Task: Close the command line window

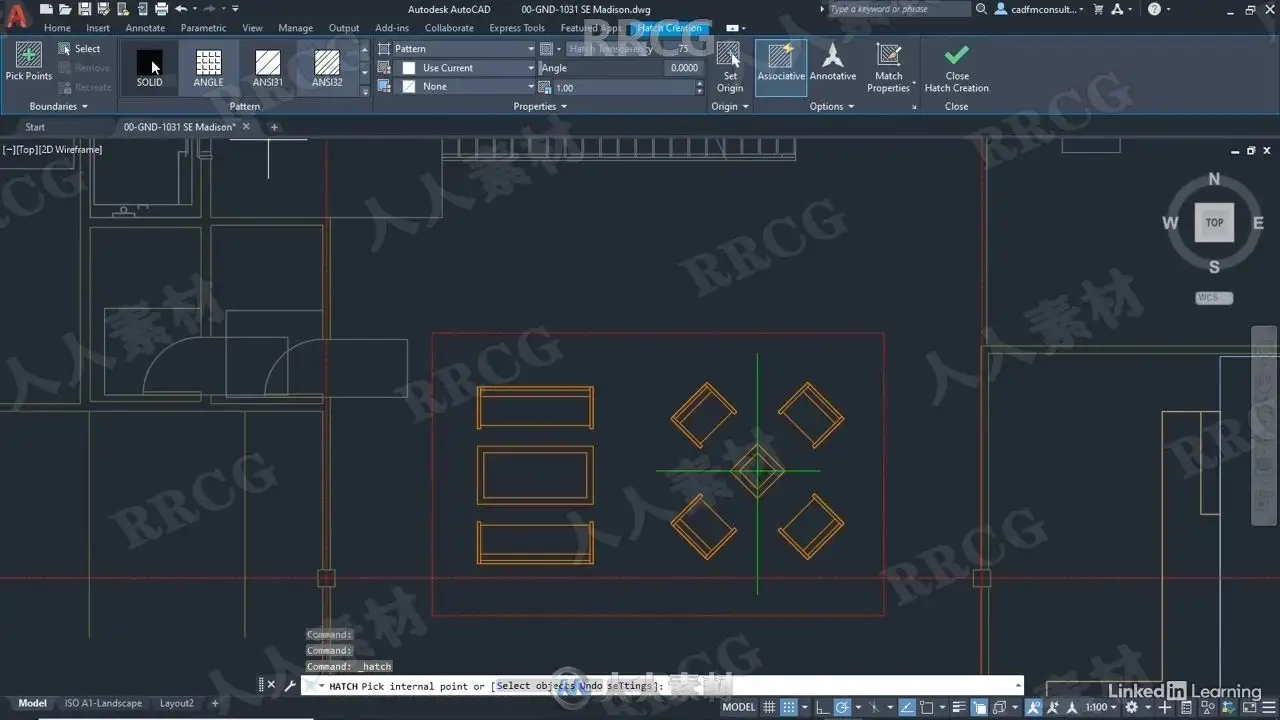Action: 271,685
